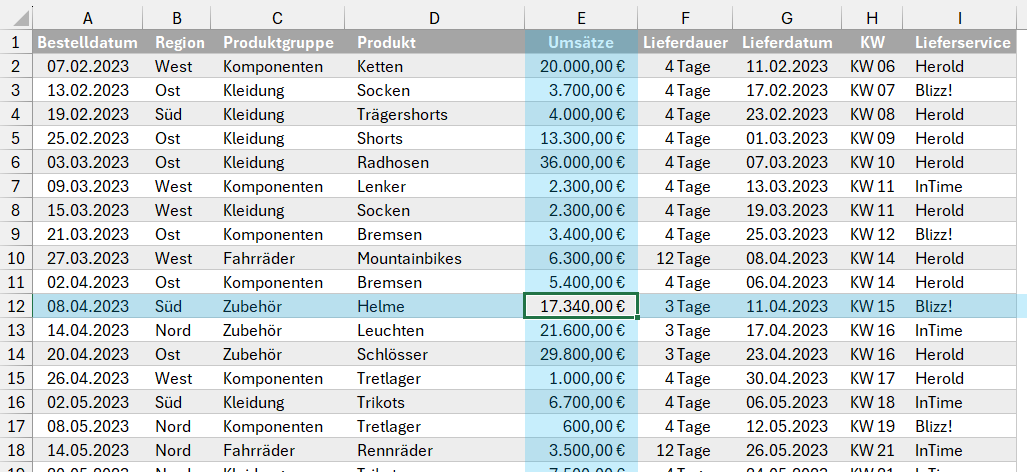Click the Lieferdauer header cell
The width and height of the screenshot is (1027, 472).
point(685,42)
